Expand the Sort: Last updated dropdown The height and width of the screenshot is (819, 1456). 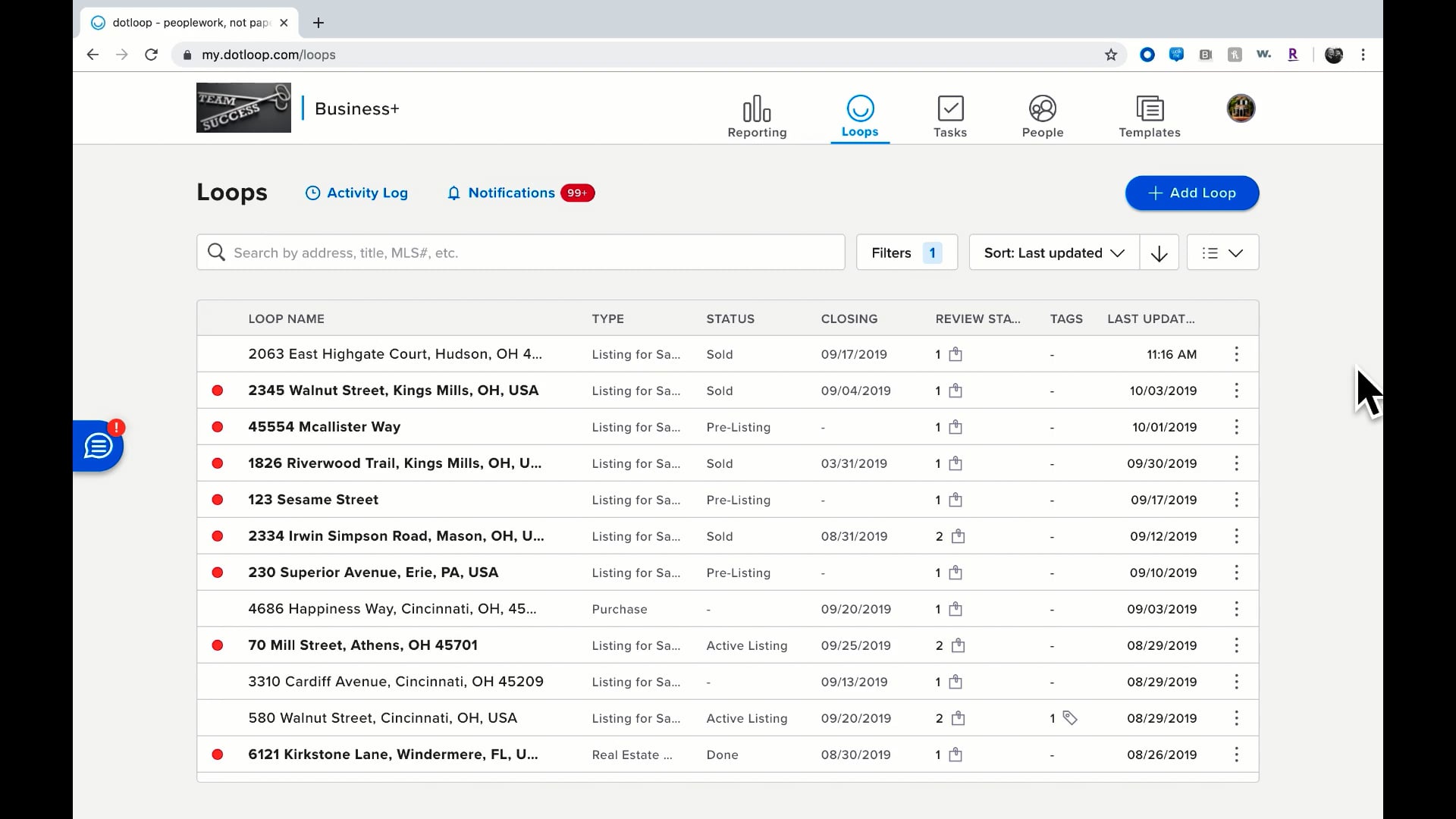coord(1053,253)
